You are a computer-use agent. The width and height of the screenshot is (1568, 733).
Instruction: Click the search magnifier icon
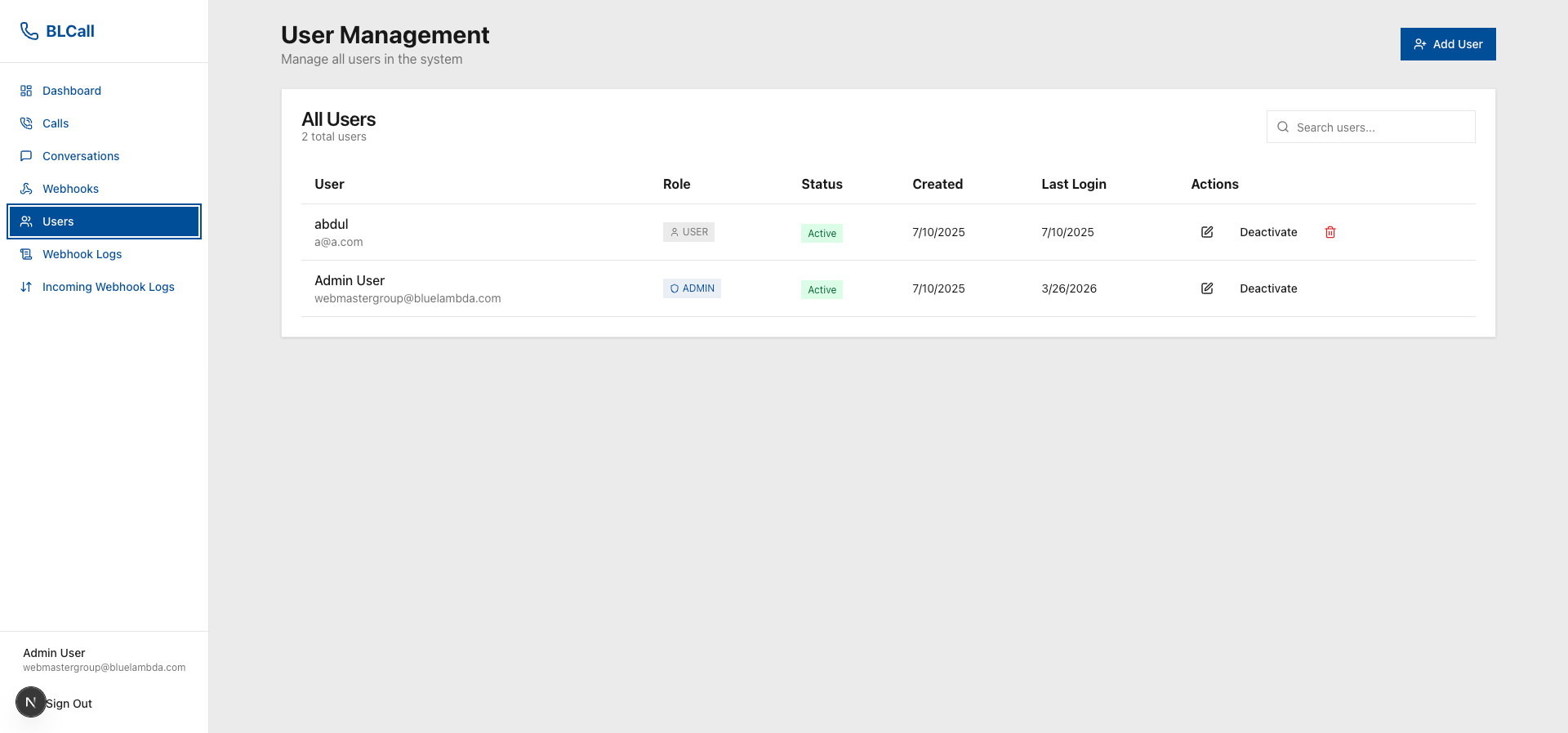(1283, 127)
